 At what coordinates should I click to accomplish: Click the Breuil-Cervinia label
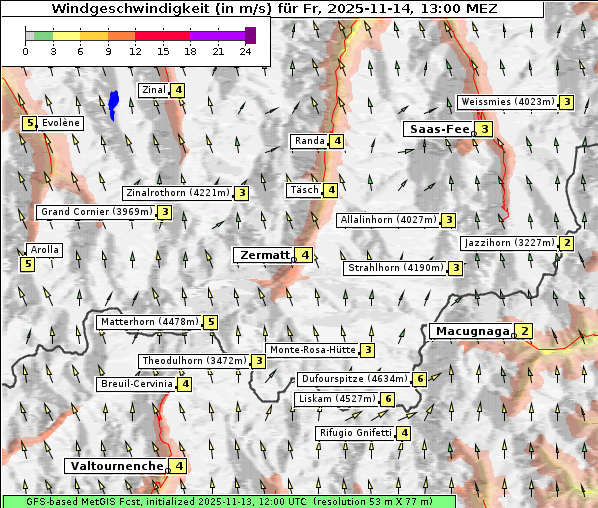click(137, 384)
